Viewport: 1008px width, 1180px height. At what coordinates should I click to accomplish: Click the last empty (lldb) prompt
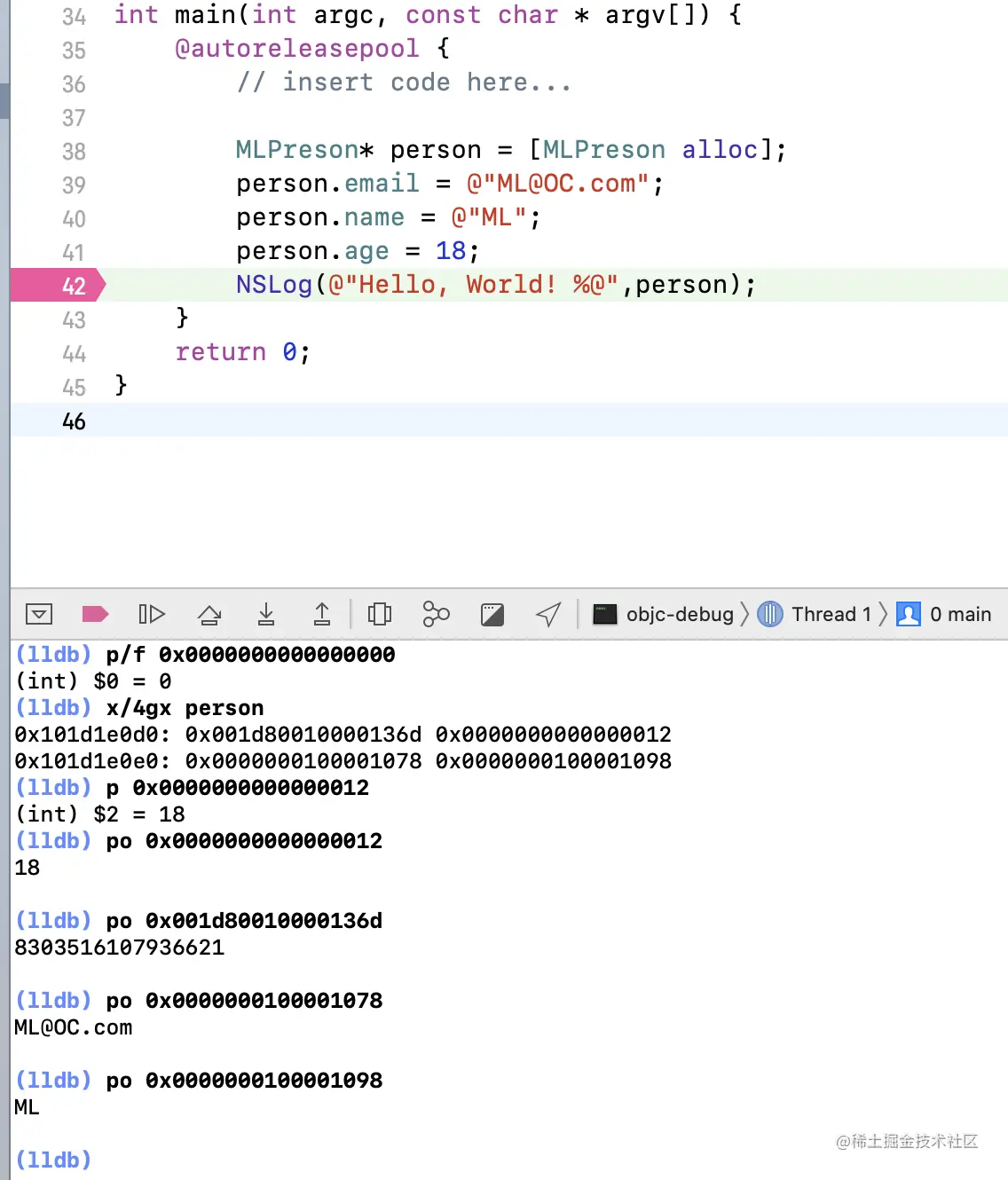pos(53,1160)
